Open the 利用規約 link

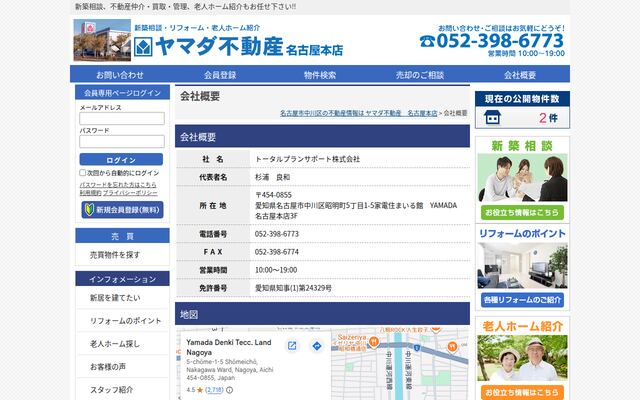(x=90, y=193)
